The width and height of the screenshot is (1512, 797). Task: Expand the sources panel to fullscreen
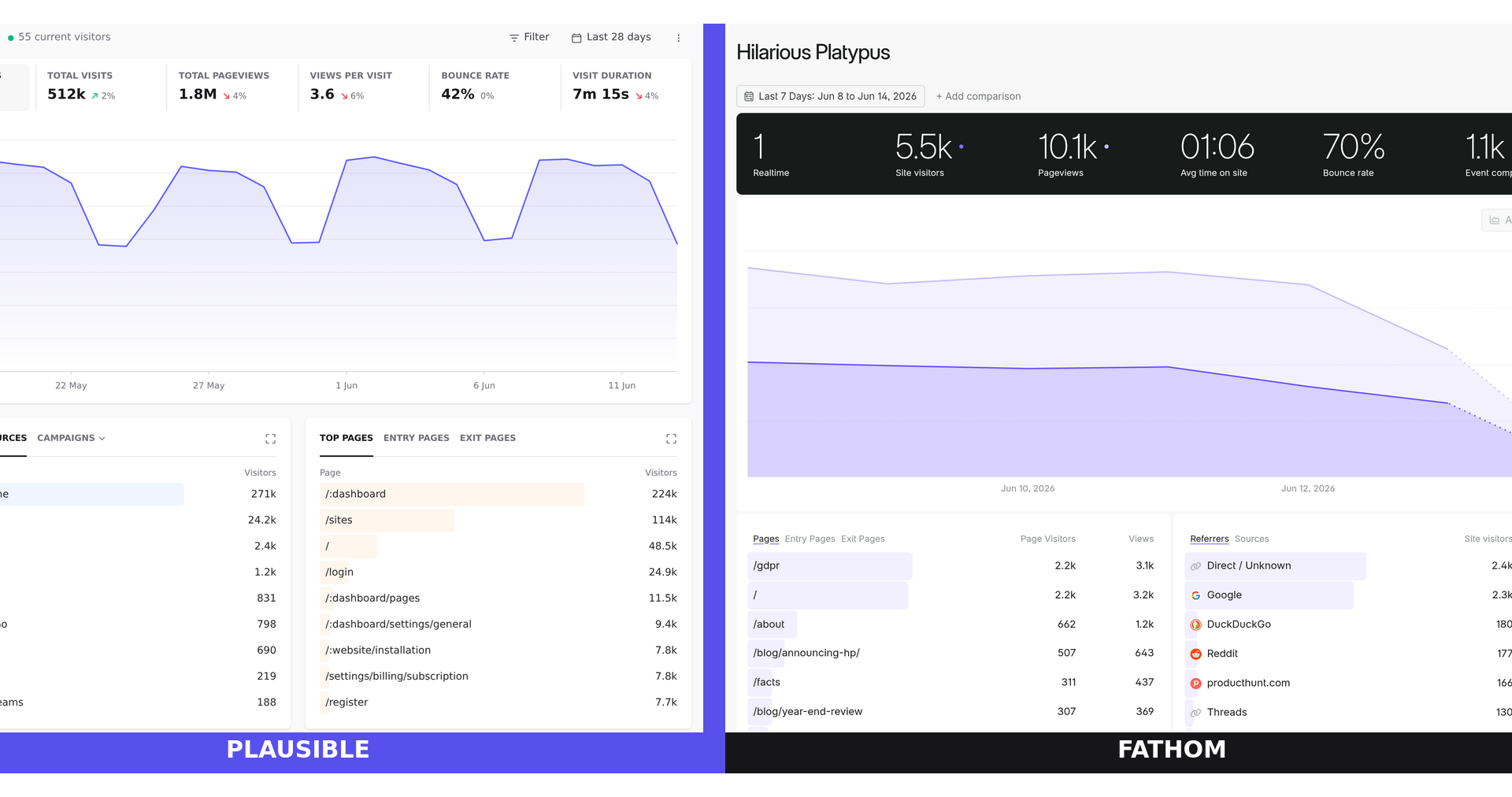click(270, 439)
